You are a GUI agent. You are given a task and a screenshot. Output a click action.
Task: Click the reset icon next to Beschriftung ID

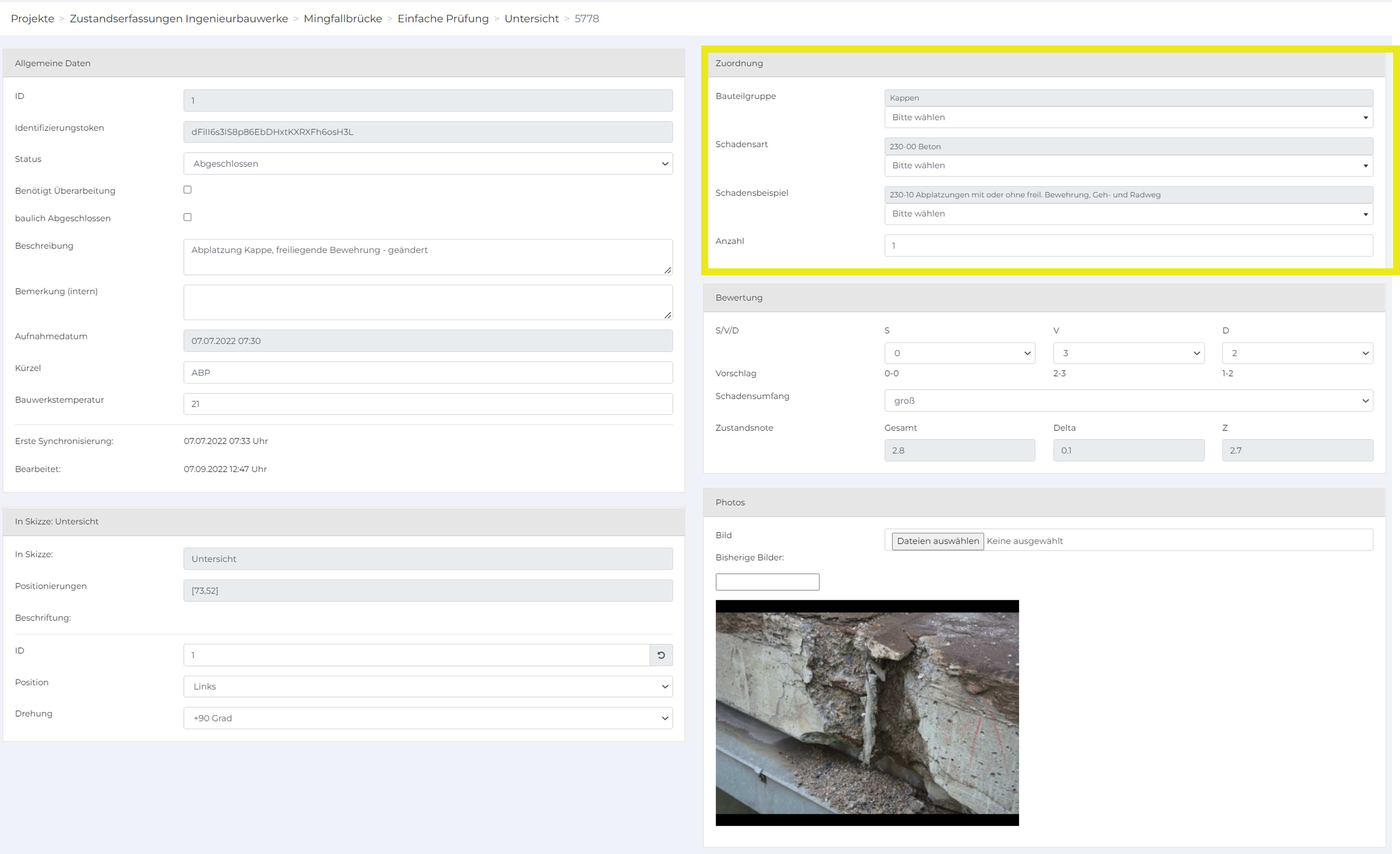pos(661,655)
